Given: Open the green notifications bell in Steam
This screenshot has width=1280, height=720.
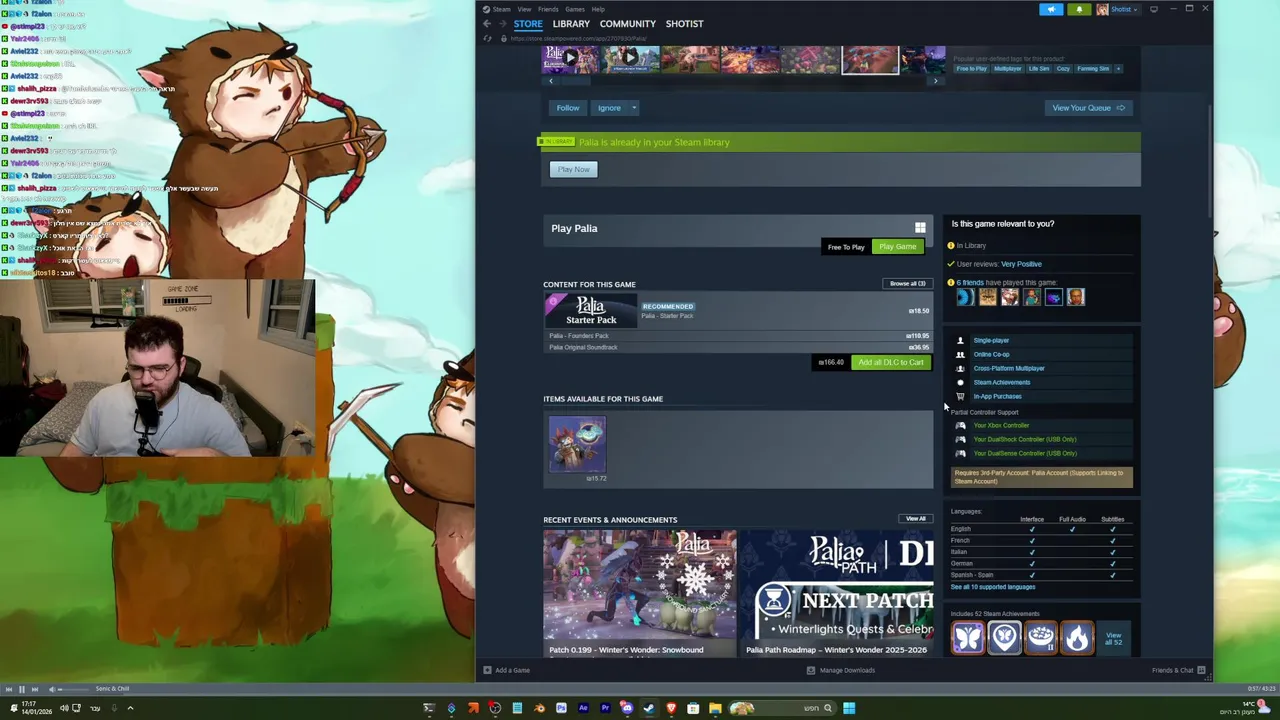Looking at the screenshot, I should coord(1079,9).
